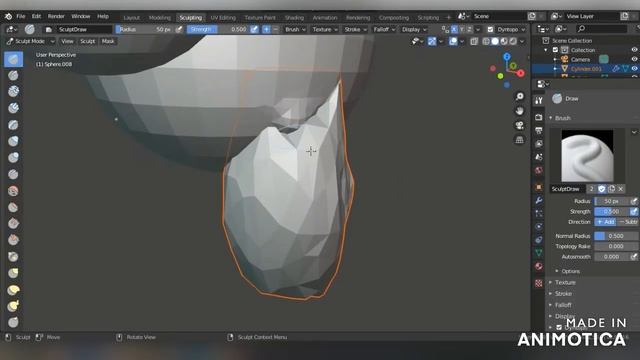Open Particles properties tab icon

pyautogui.click(x=539, y=213)
